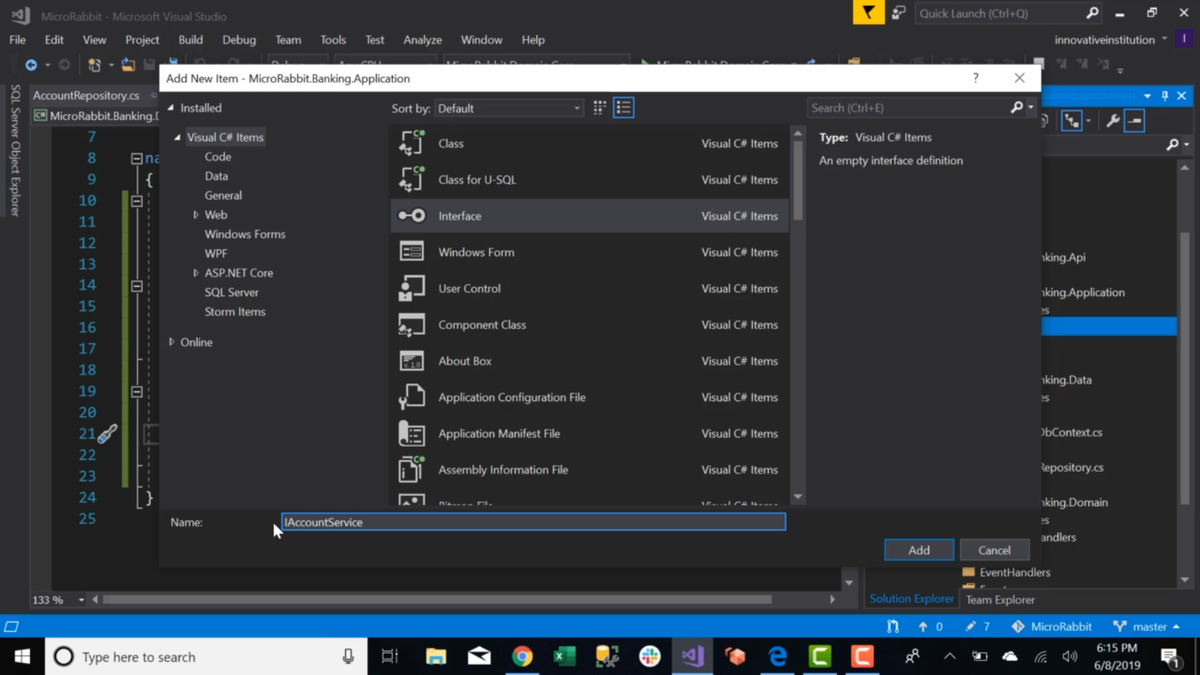1200x675 pixels.
Task: Click the Quick Launch search magnifier
Action: pyautogui.click(x=1092, y=13)
